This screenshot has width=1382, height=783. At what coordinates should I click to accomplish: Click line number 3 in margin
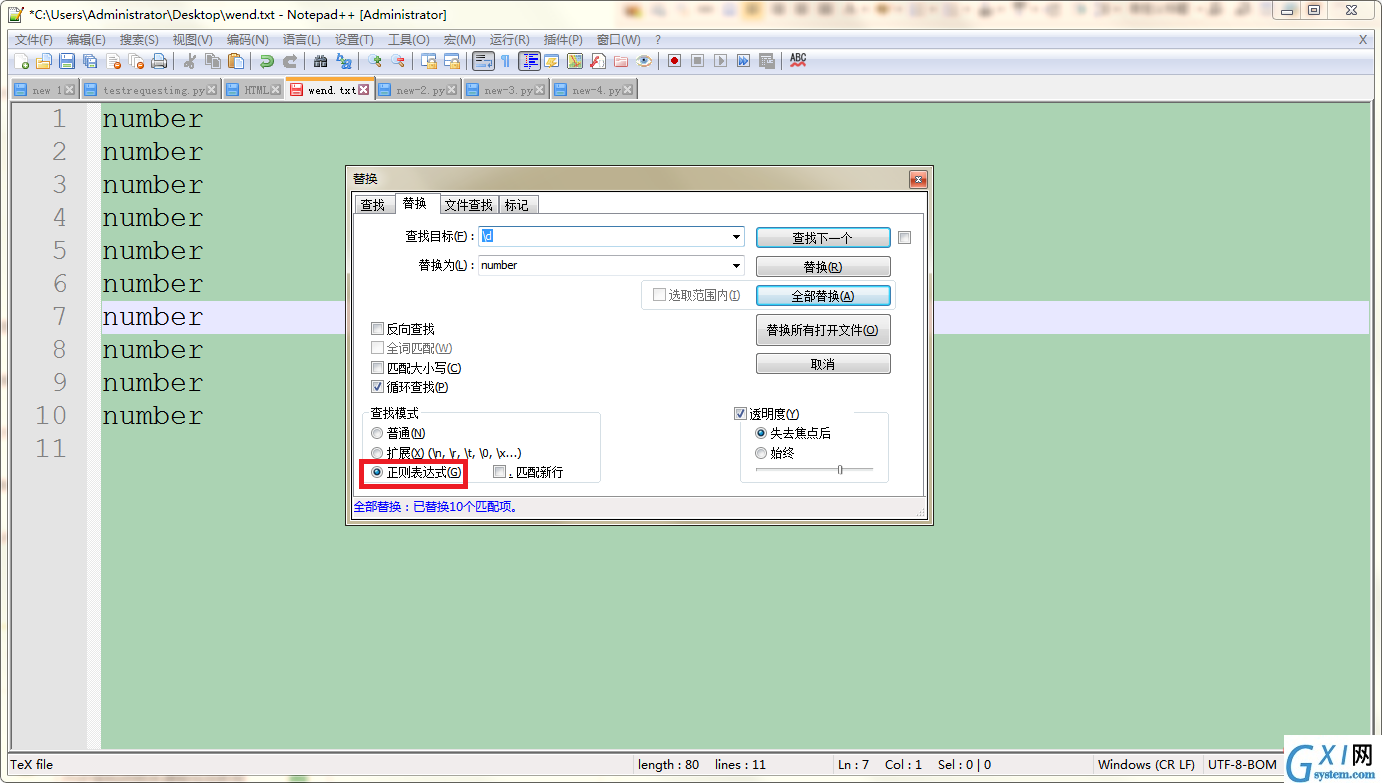pyautogui.click(x=60, y=185)
